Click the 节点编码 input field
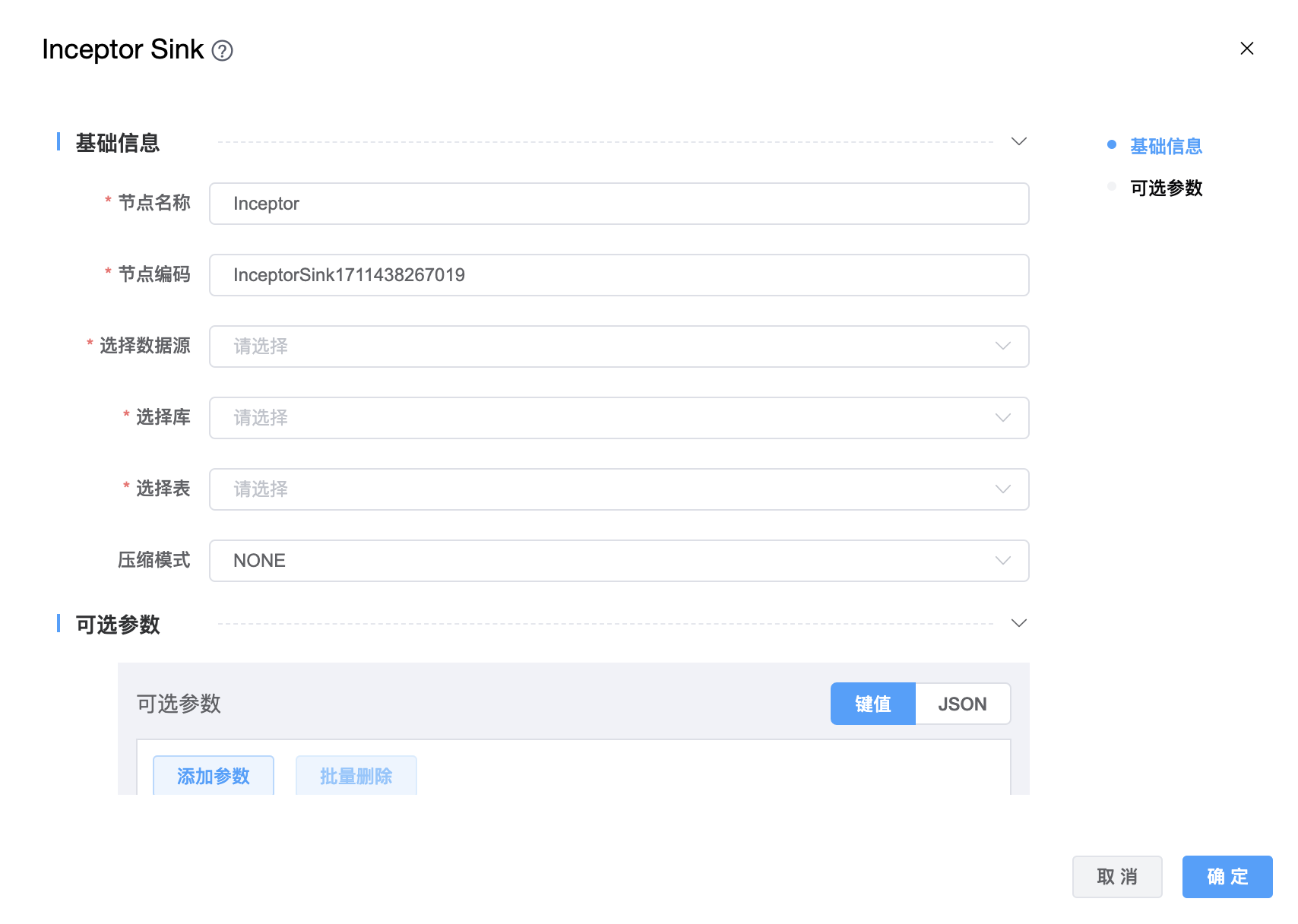 point(619,275)
